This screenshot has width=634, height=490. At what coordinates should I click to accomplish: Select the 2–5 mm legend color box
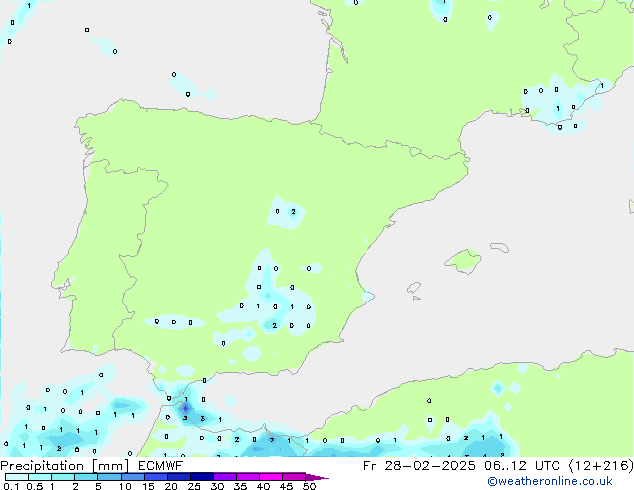(86, 477)
